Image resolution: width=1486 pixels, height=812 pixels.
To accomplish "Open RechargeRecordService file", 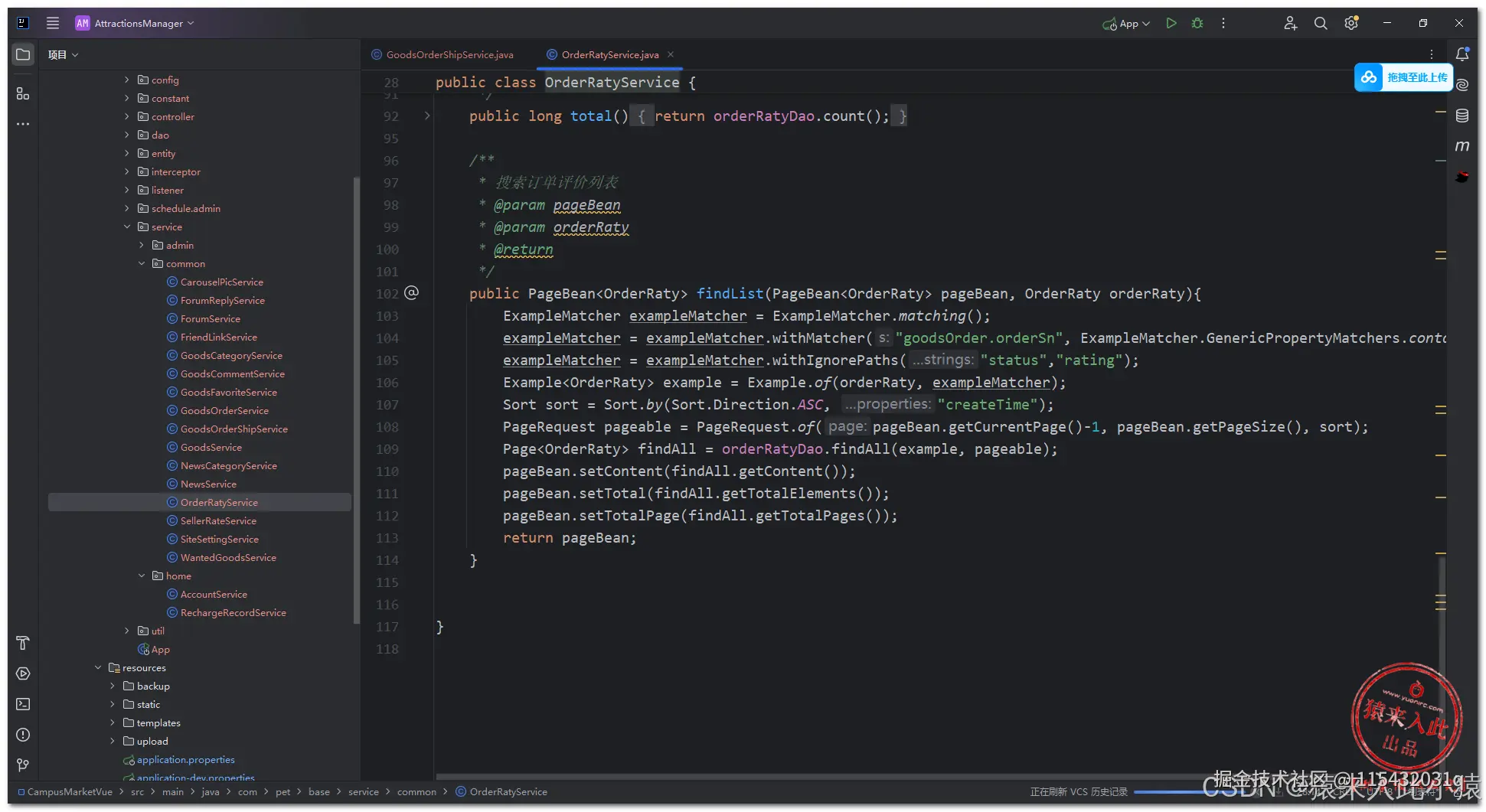I will (x=233, y=612).
